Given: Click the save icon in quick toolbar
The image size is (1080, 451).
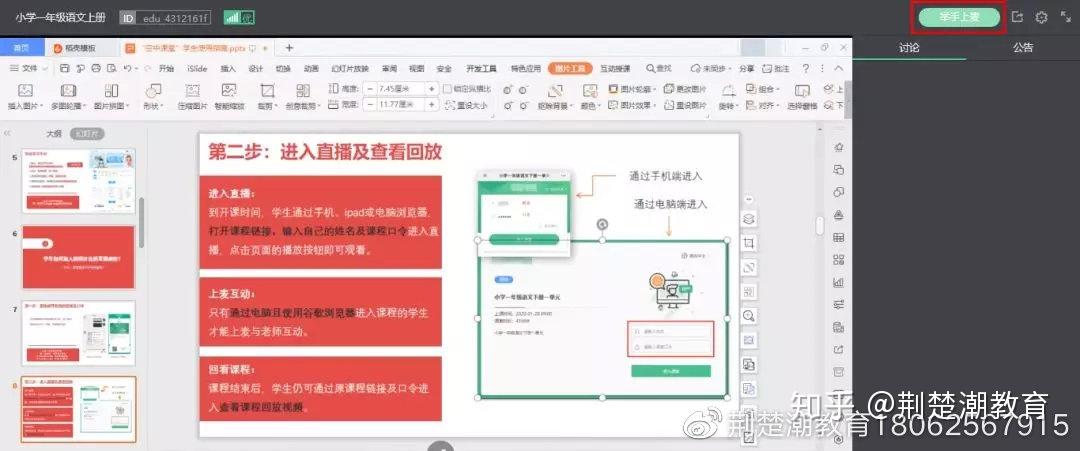Looking at the screenshot, I should [x=65, y=68].
